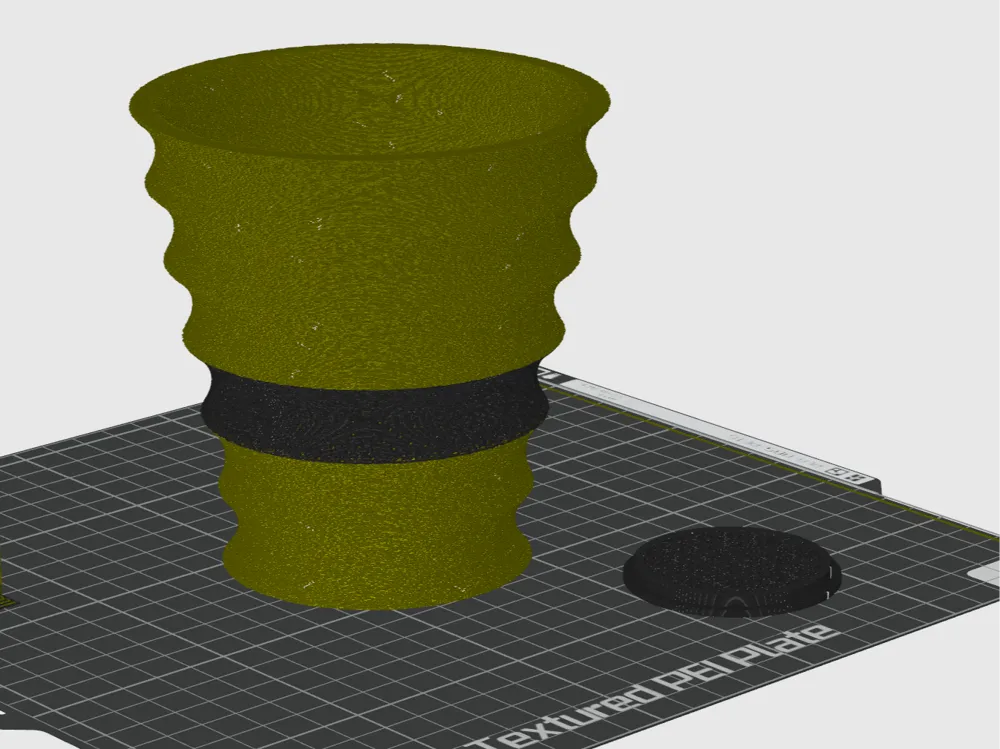Select the black disc model on plate
1000x749 pixels.
point(732,572)
